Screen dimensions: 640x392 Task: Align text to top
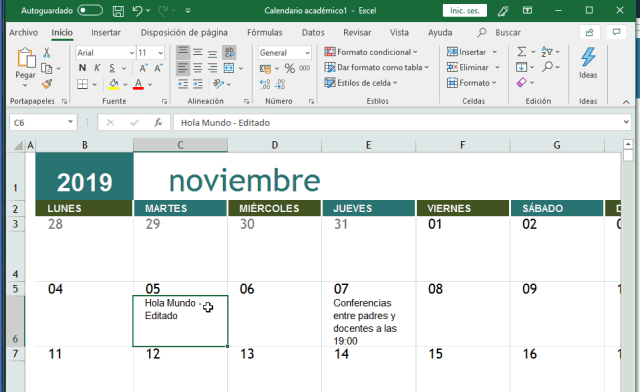click(183, 52)
